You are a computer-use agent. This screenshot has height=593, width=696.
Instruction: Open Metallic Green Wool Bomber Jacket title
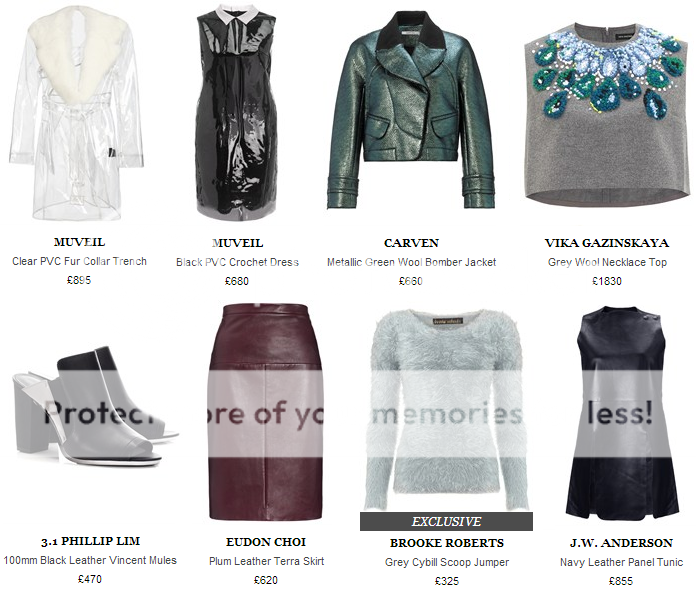[x=411, y=262]
